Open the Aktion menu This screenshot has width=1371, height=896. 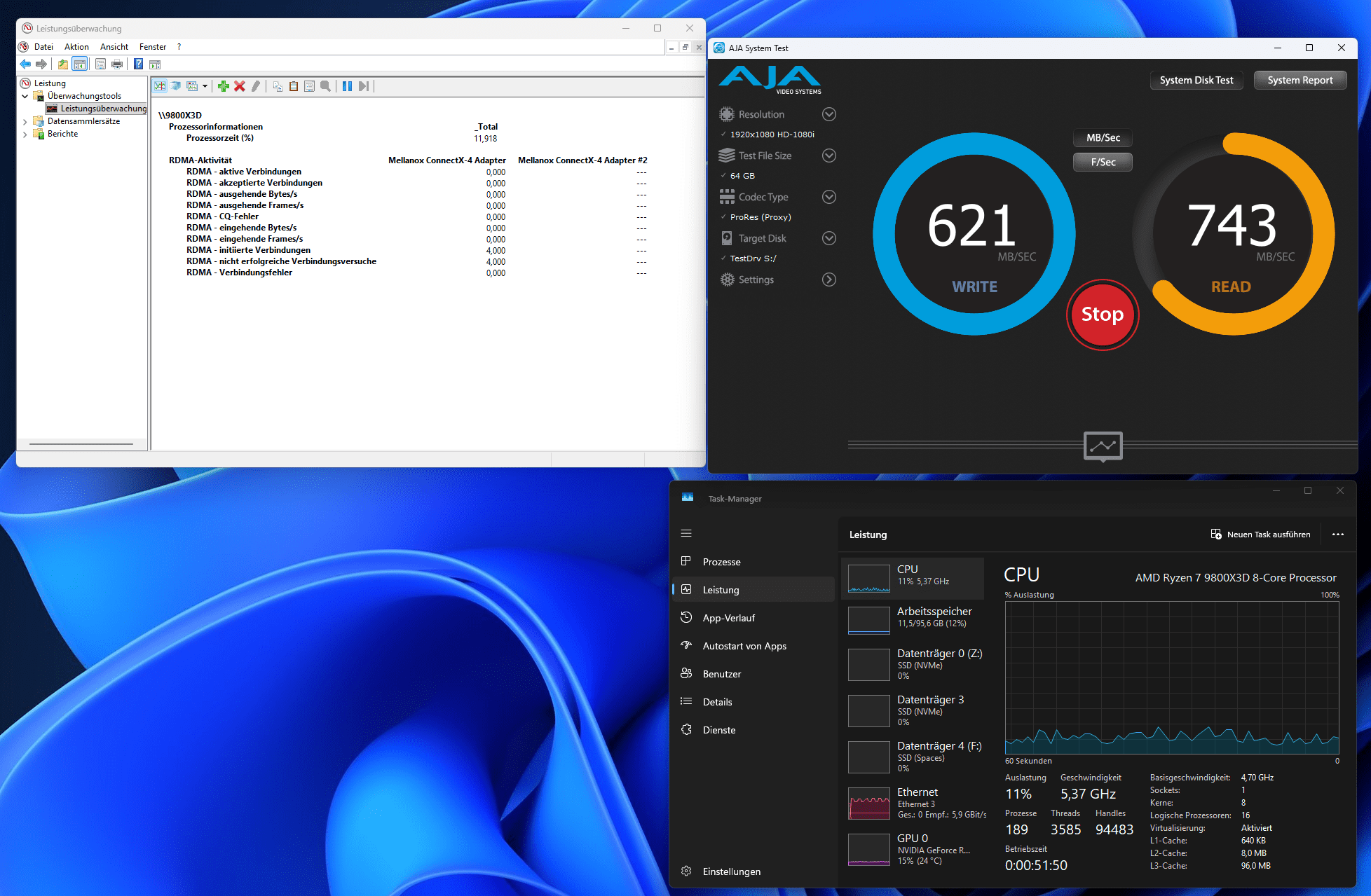coord(76,47)
